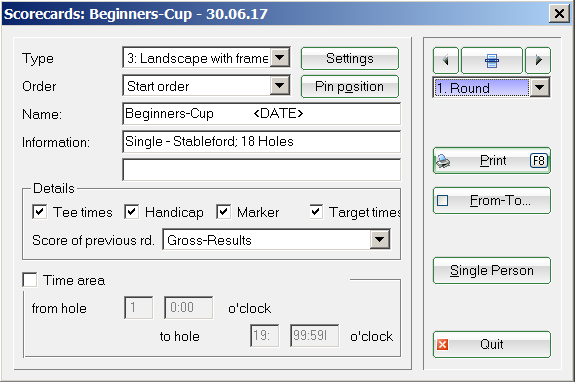
Task: Click the blue printer setup icon button
Action: coord(492,60)
